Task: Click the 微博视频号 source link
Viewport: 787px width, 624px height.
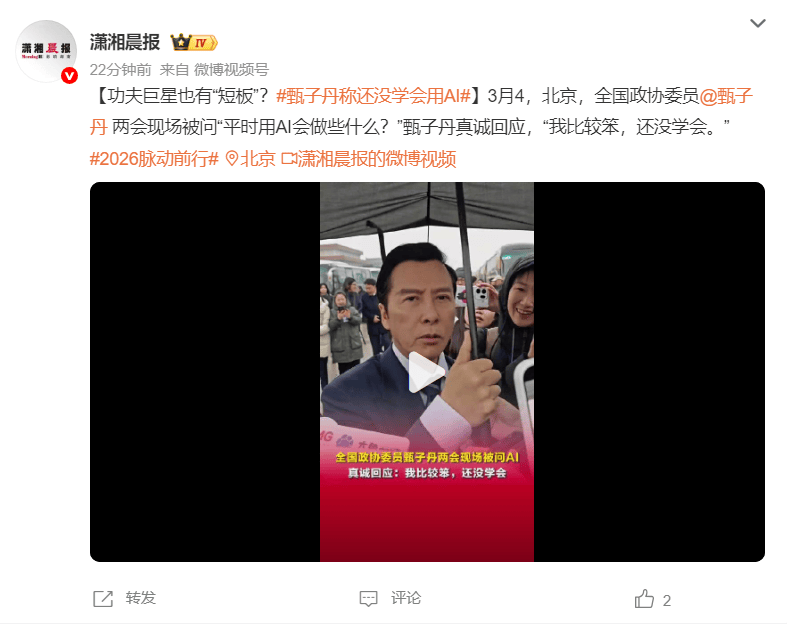Action: pos(231,69)
